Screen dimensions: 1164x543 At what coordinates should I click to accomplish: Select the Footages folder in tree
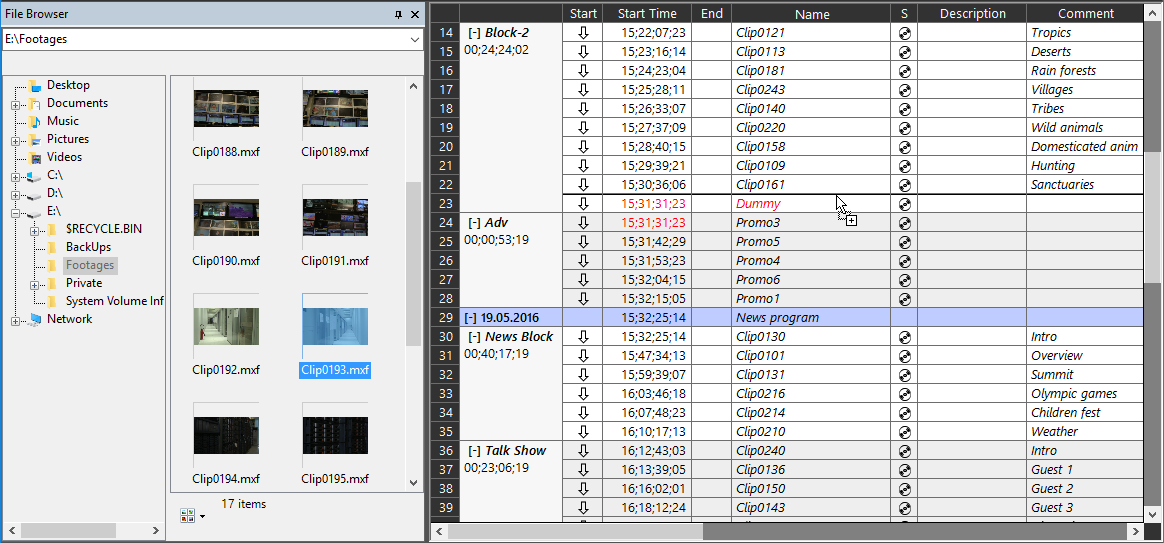click(x=89, y=265)
